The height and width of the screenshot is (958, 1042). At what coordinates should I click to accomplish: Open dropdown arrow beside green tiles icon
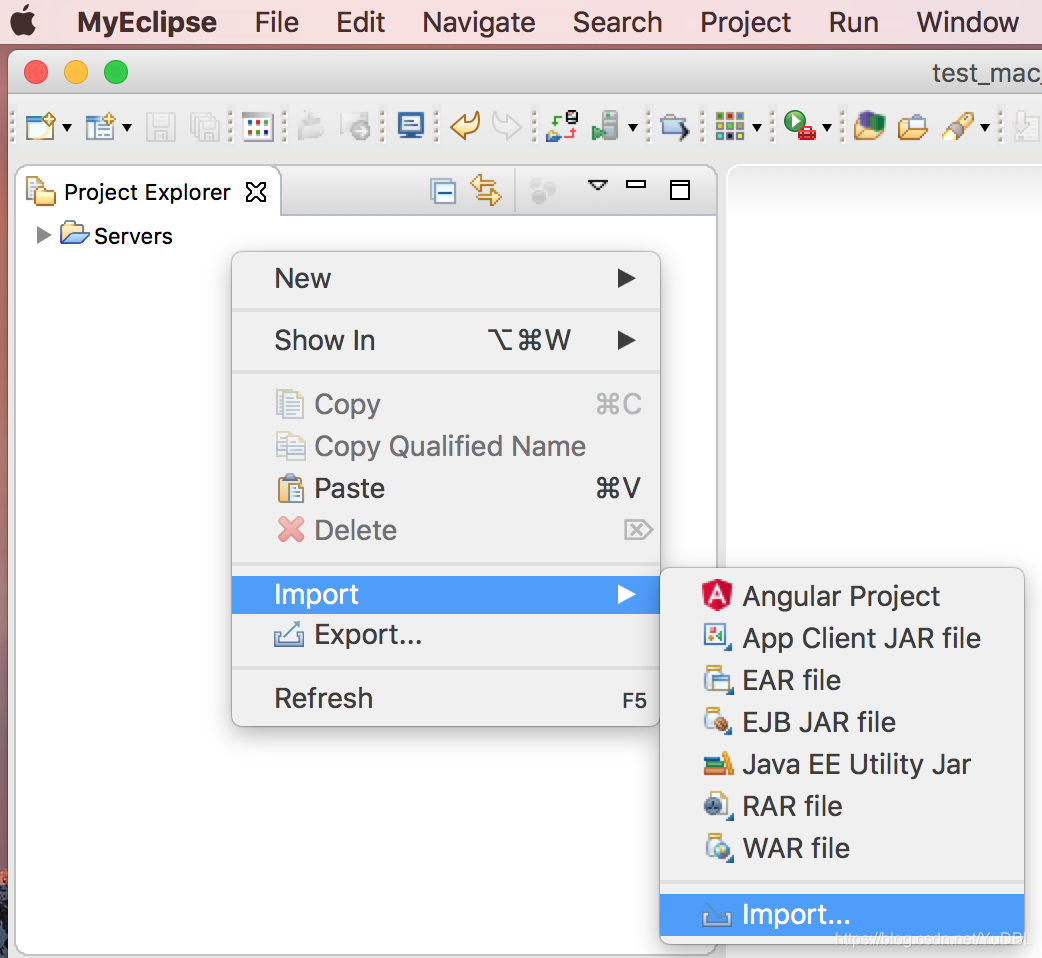pos(756,127)
